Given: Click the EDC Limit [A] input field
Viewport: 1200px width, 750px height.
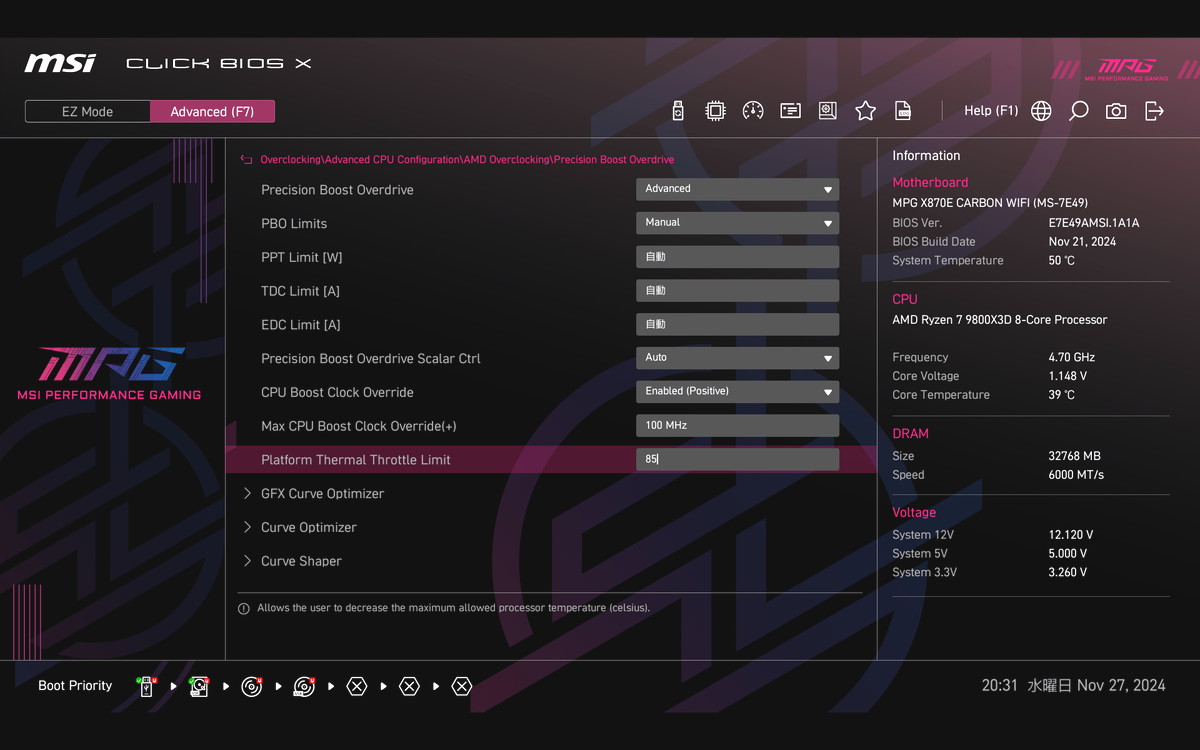Looking at the screenshot, I should (737, 325).
